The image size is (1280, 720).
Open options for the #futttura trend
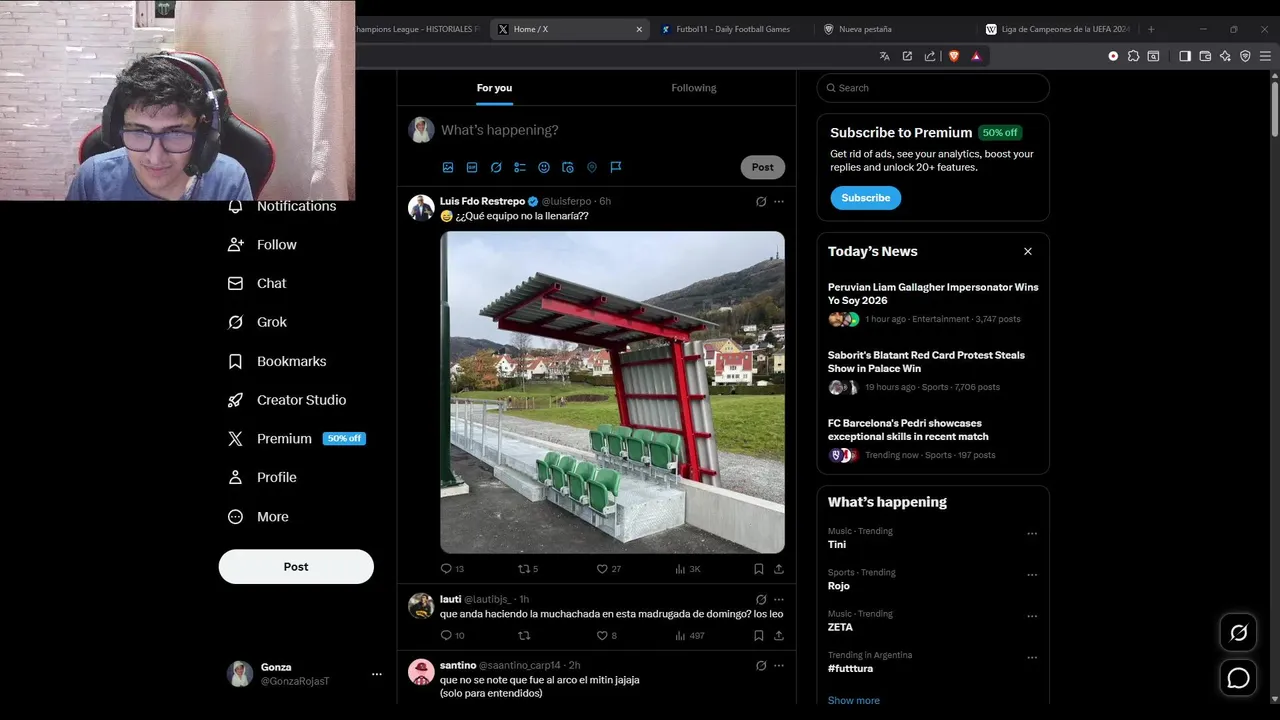1032,658
